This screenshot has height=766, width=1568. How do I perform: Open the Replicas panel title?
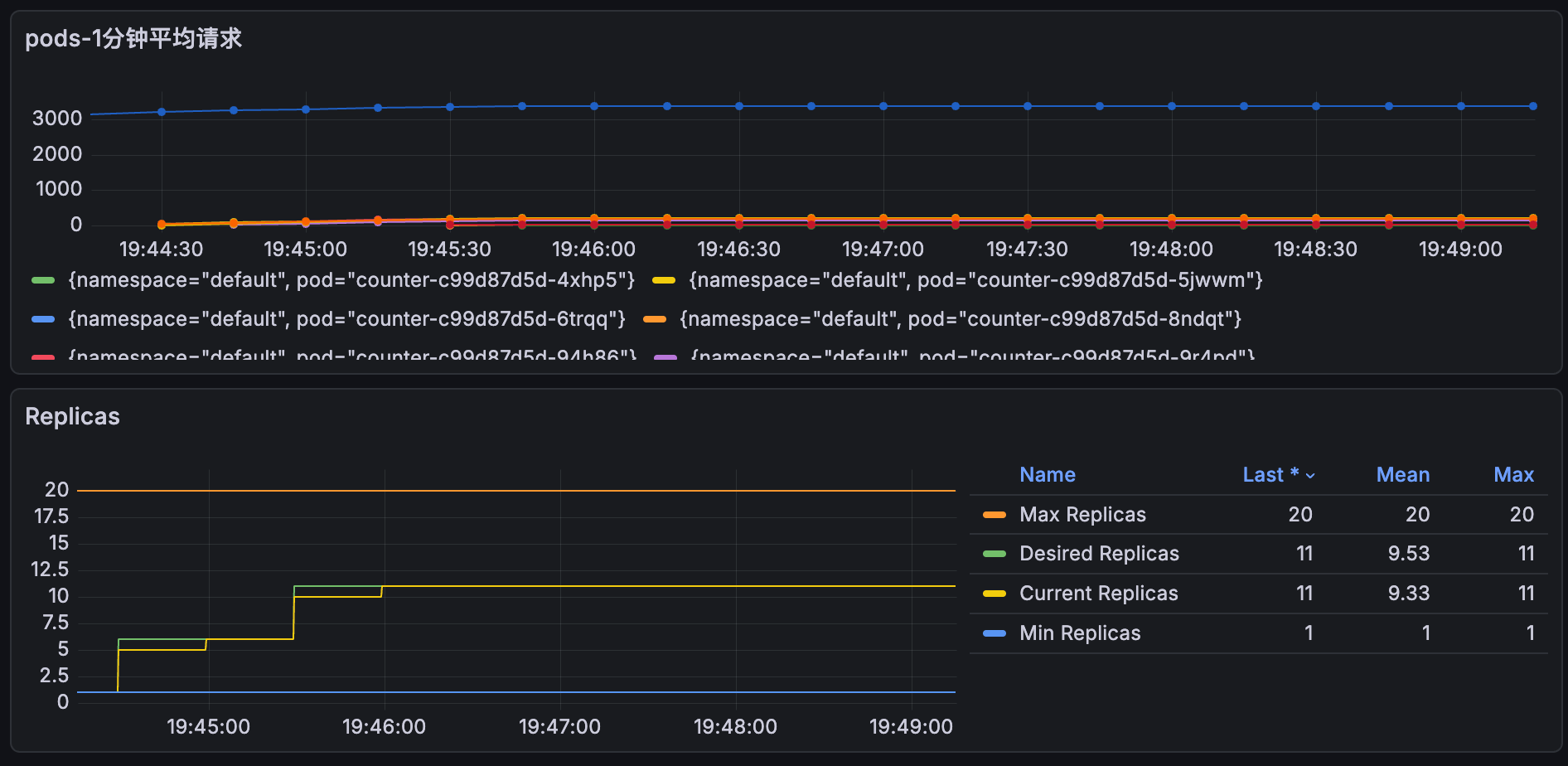pyautogui.click(x=72, y=416)
